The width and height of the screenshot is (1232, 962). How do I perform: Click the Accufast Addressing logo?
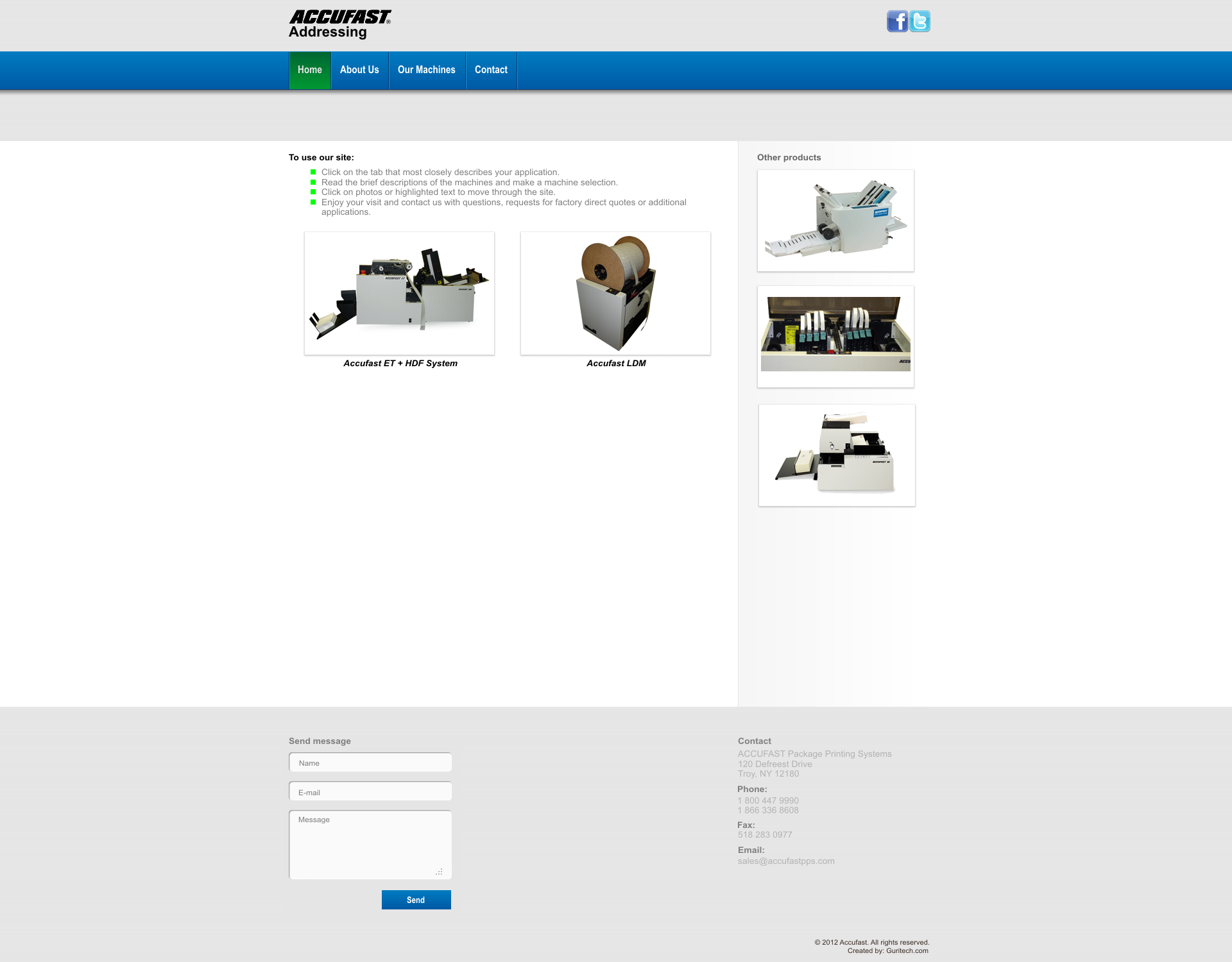[x=339, y=24]
